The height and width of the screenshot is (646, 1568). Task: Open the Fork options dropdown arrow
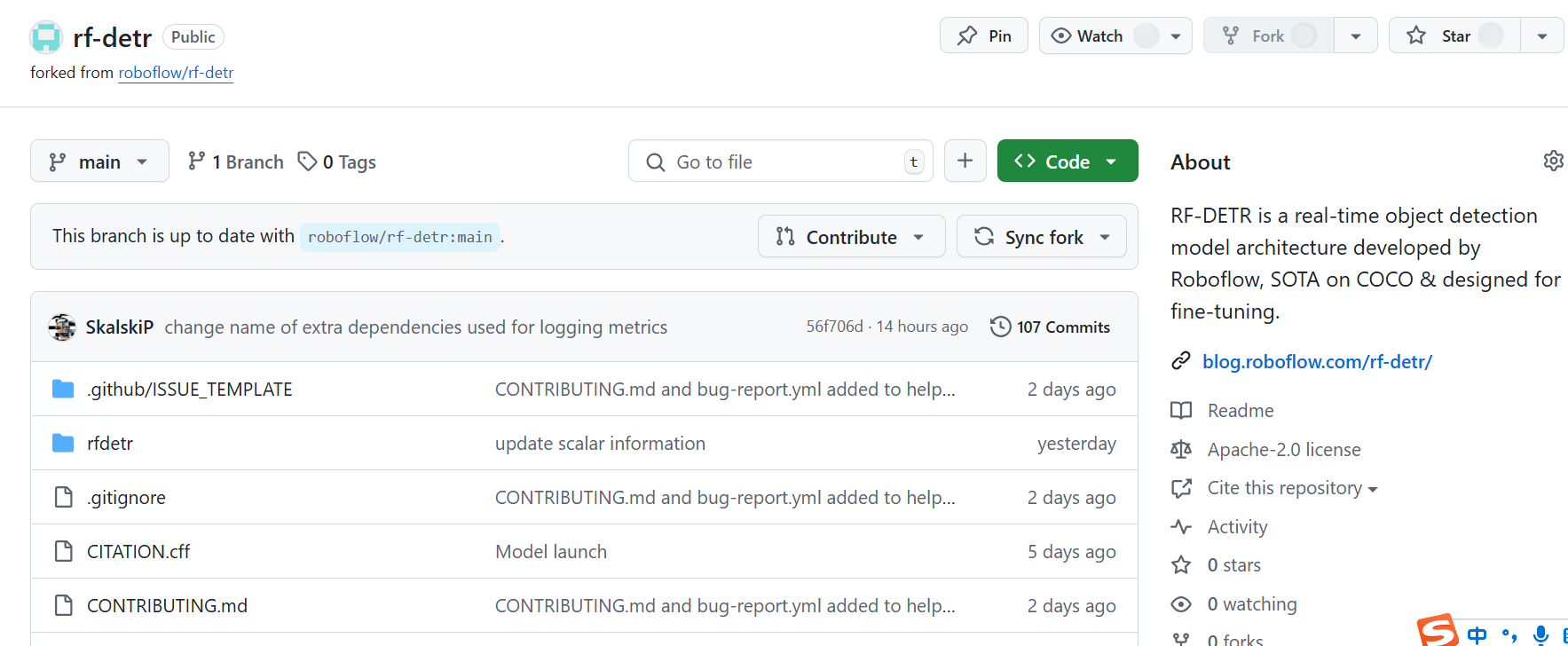click(1356, 36)
